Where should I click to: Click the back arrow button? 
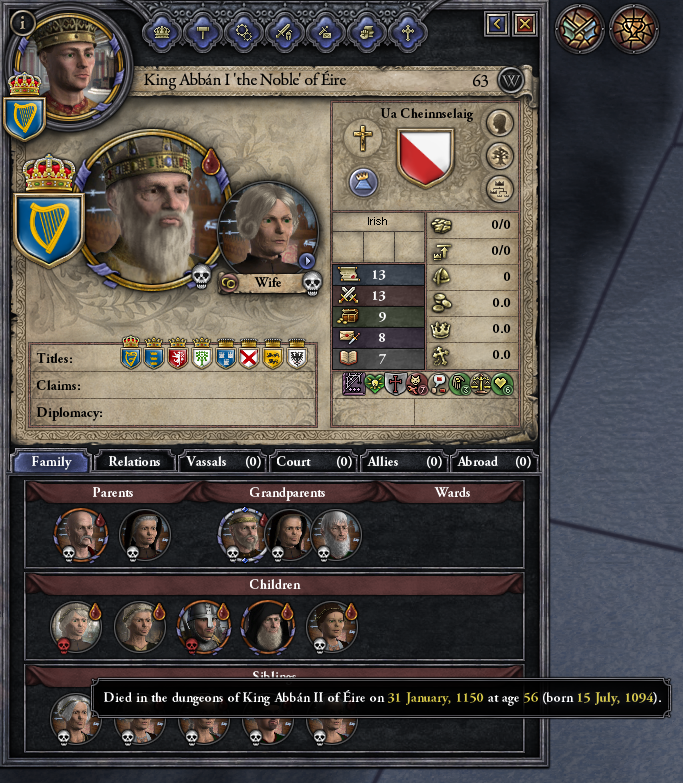(497, 24)
